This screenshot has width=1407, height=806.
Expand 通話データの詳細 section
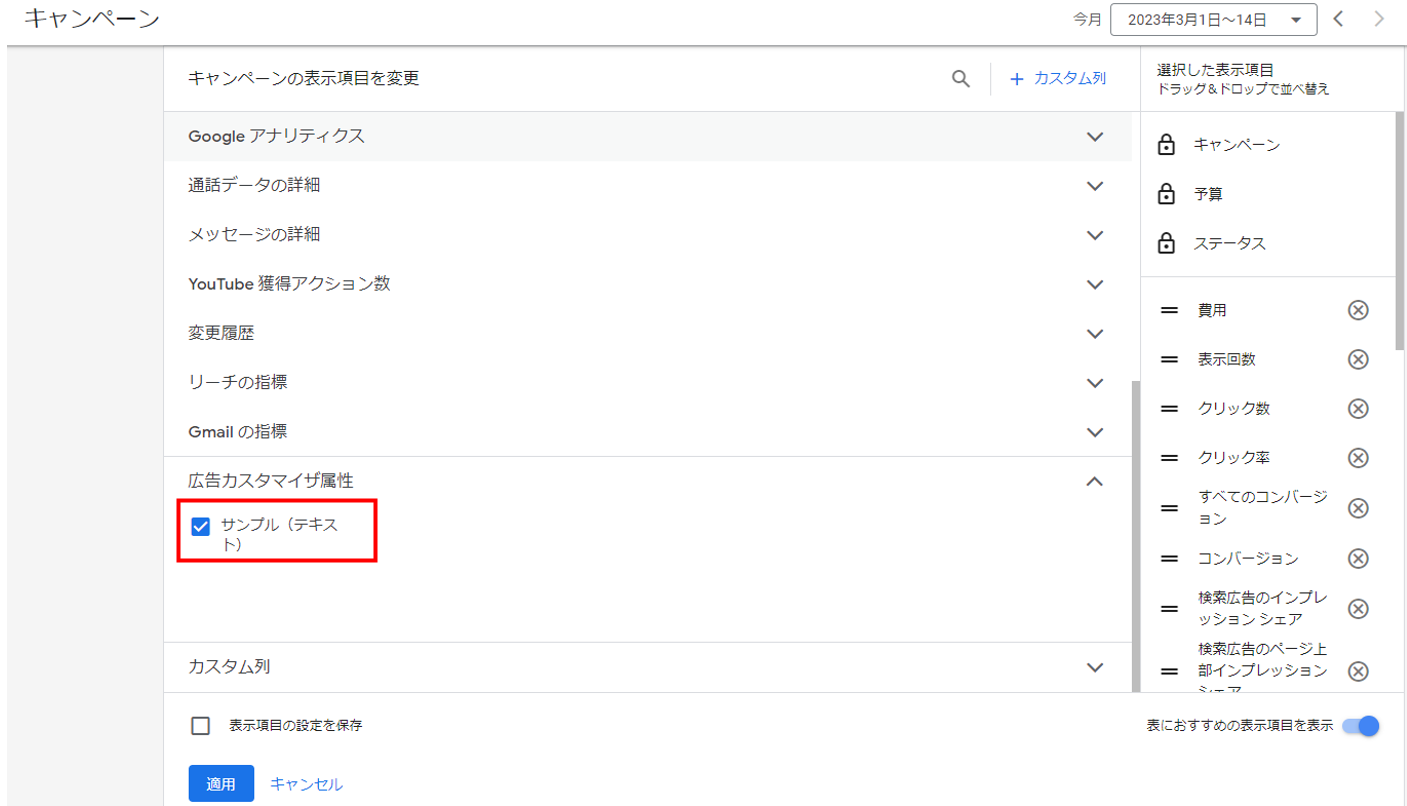pyautogui.click(x=648, y=186)
